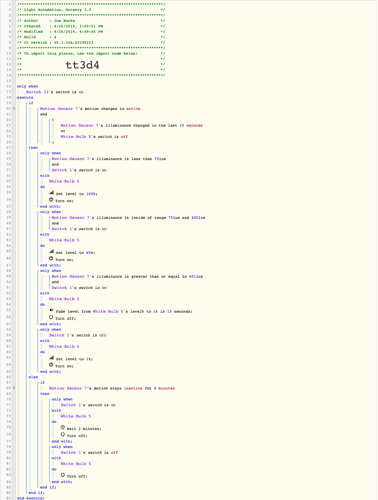The width and height of the screenshot is (378, 500).
Task: Click the power icon under Wait 2 minutes
Action: (63, 435)
